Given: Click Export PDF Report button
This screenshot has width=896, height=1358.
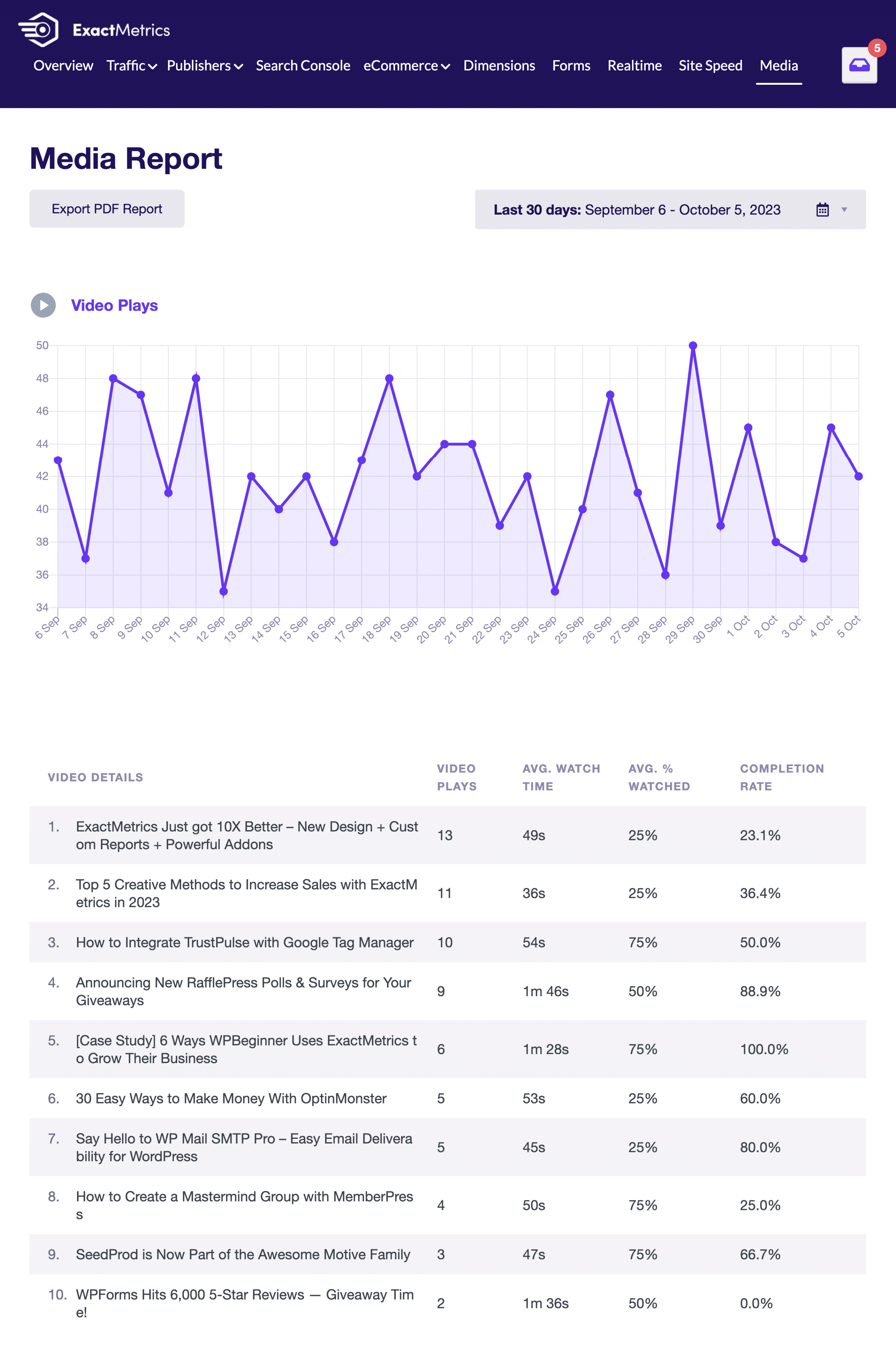Looking at the screenshot, I should 107,209.
